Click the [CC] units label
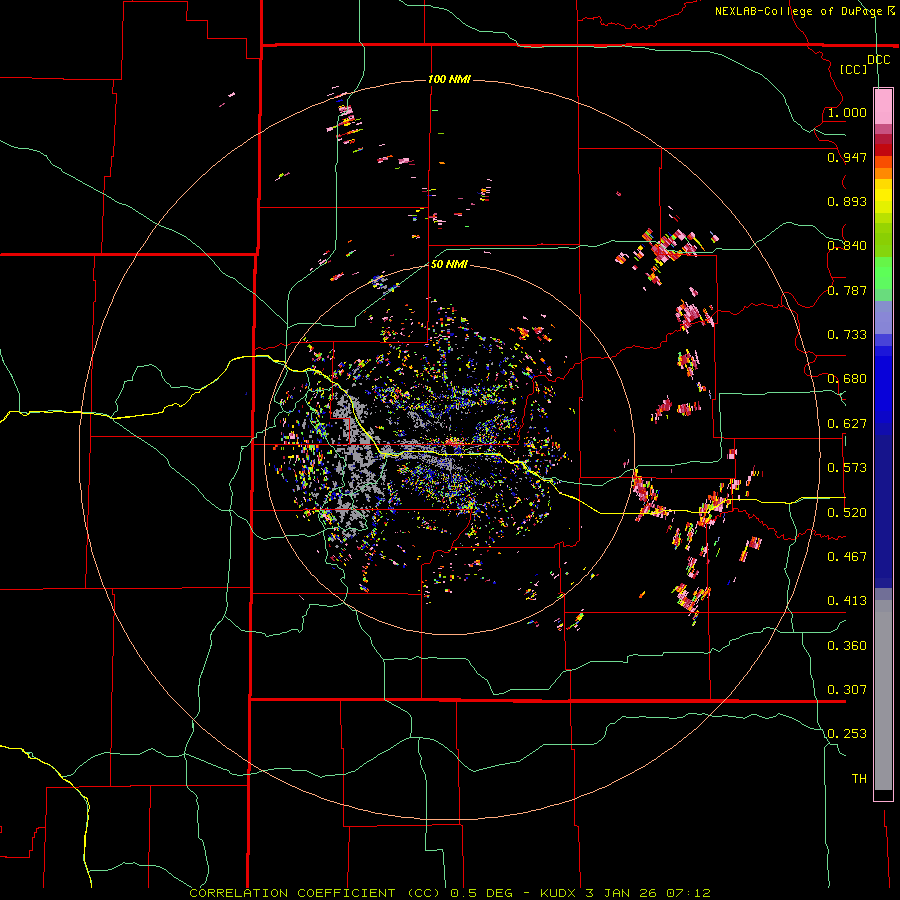The width and height of the screenshot is (900, 900). click(x=854, y=69)
